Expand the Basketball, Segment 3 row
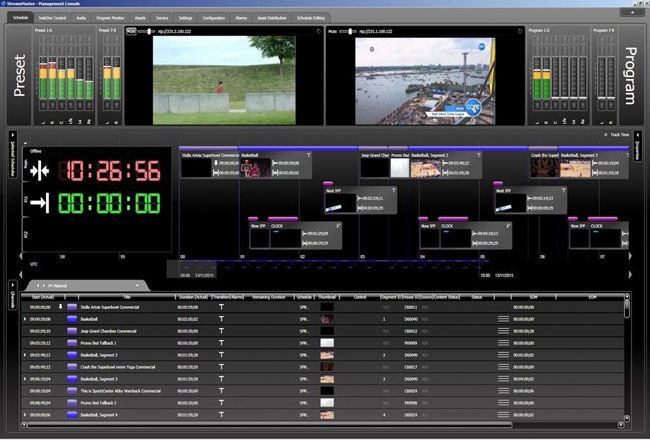 coord(24,379)
